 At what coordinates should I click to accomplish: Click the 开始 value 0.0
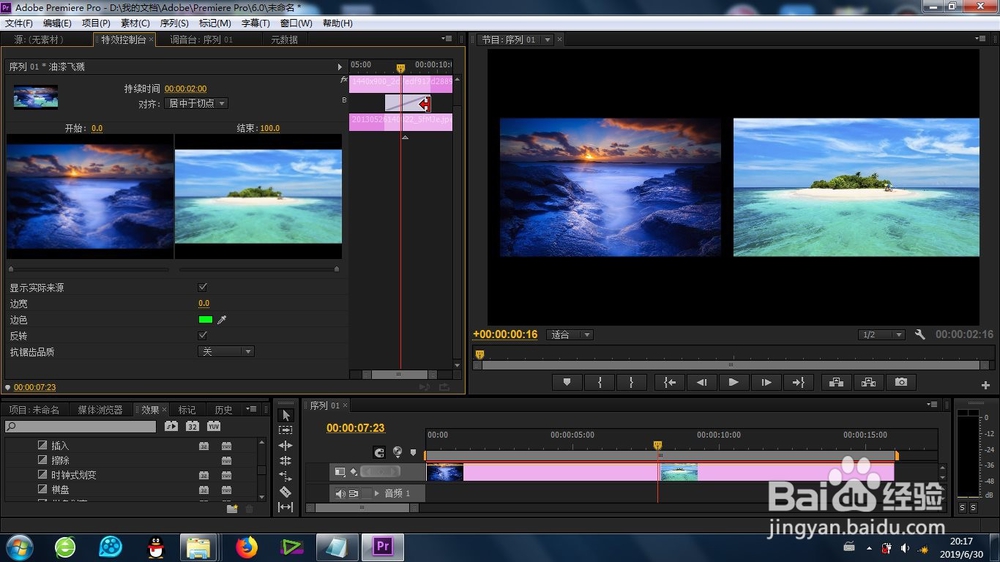pyautogui.click(x=97, y=128)
